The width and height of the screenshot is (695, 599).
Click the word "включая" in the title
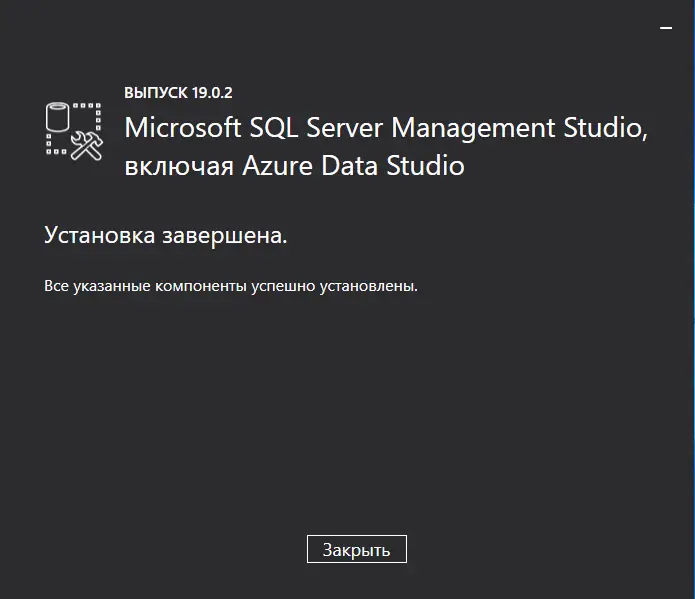click(180, 166)
